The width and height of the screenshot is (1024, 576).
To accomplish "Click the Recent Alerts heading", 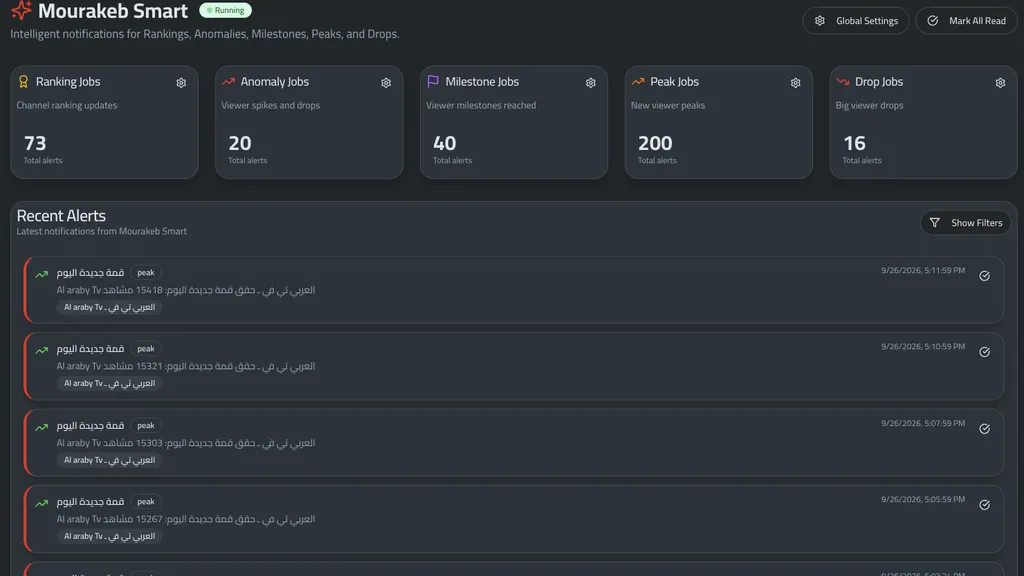I will [x=61, y=216].
